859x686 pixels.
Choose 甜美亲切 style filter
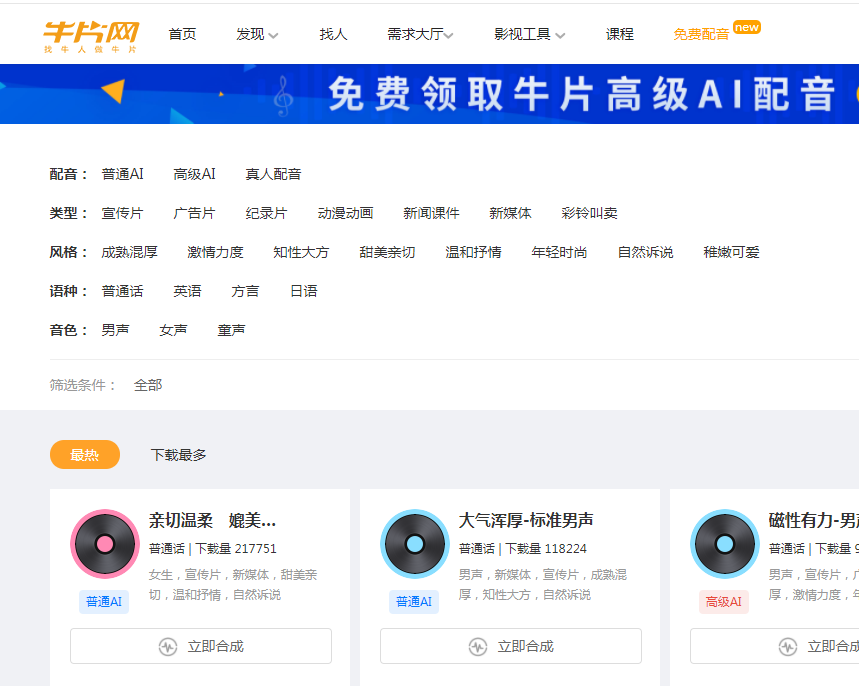click(x=387, y=252)
